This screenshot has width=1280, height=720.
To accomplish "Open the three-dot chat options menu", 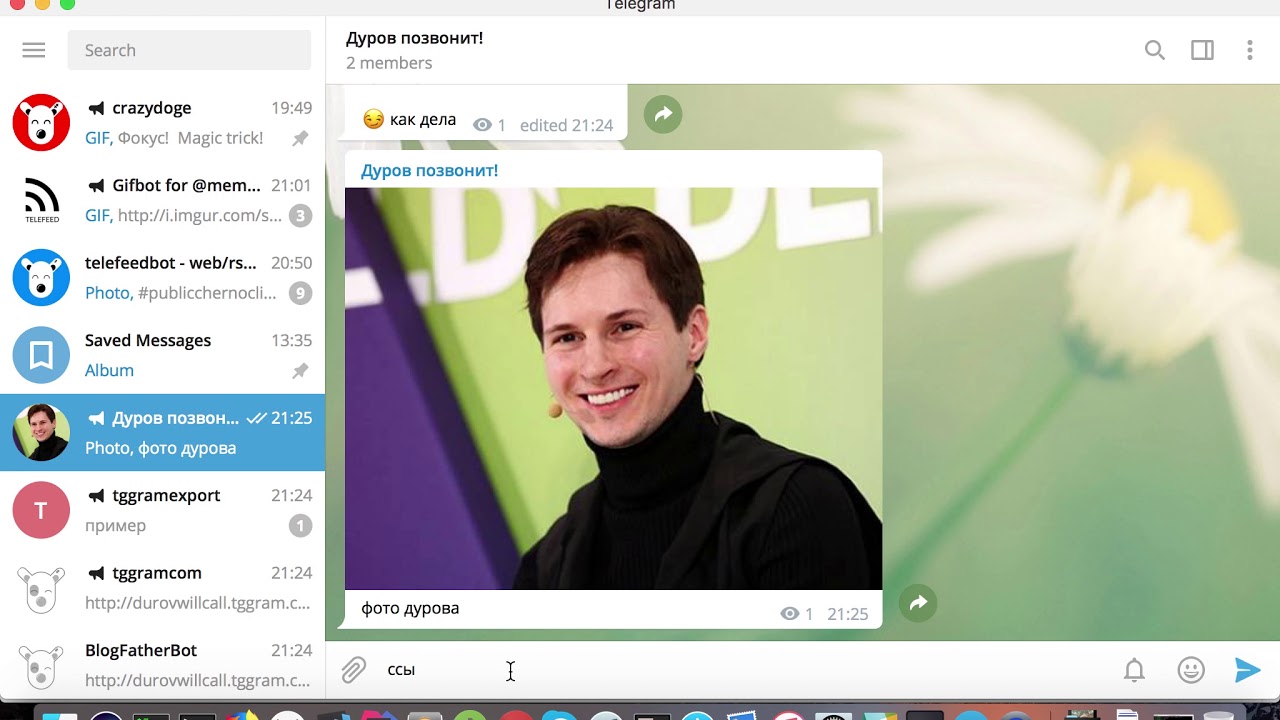I will (x=1250, y=50).
